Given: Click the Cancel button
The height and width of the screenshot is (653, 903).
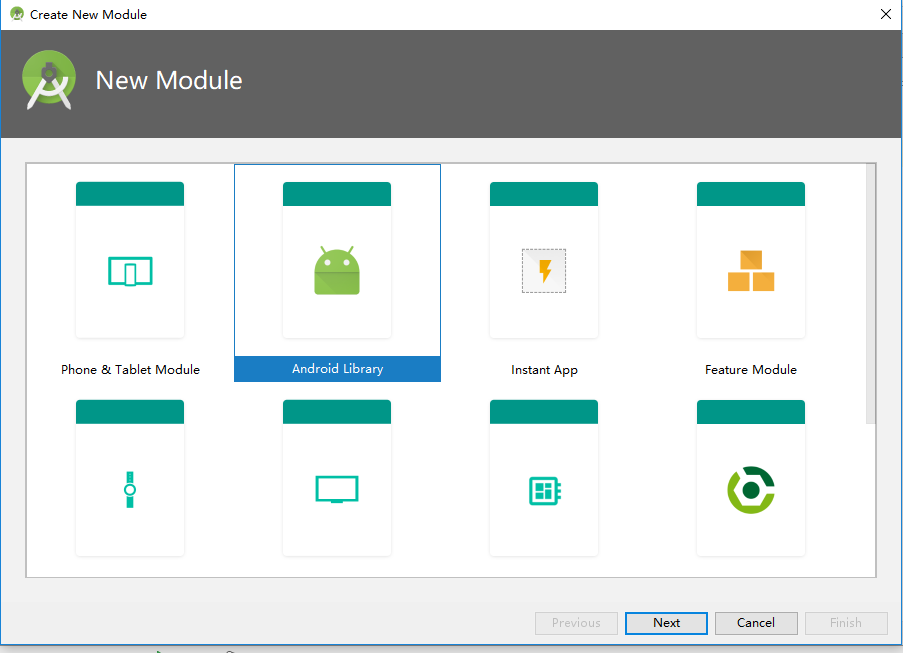Looking at the screenshot, I should tap(756, 623).
